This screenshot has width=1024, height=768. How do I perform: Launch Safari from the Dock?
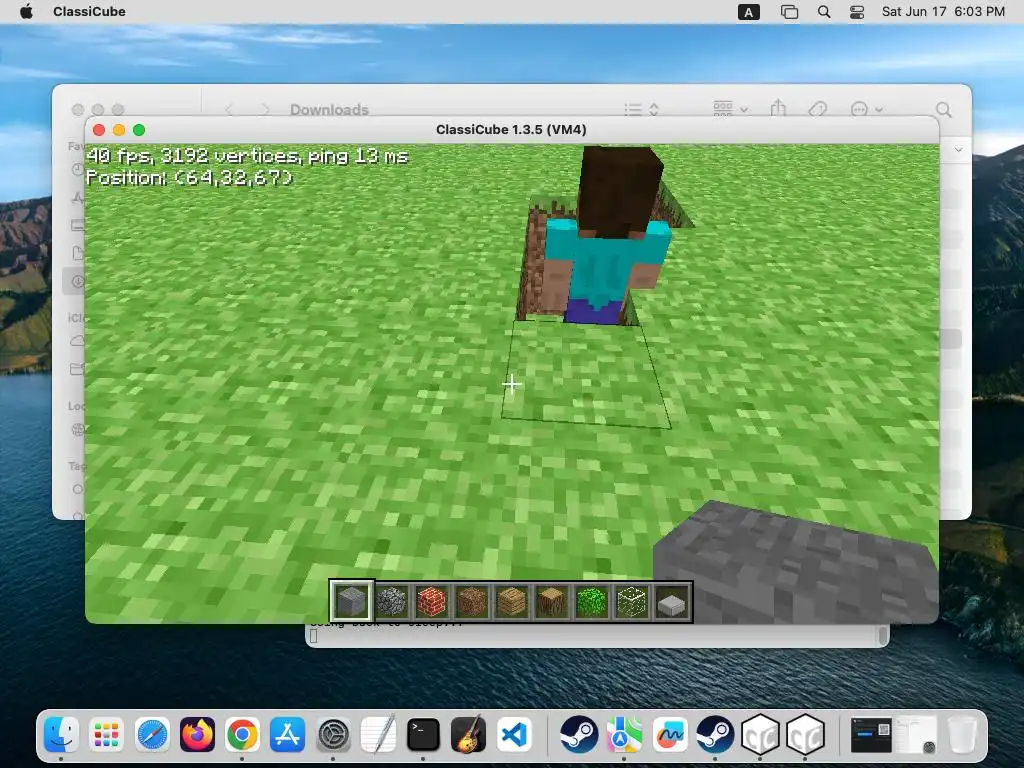[x=152, y=735]
